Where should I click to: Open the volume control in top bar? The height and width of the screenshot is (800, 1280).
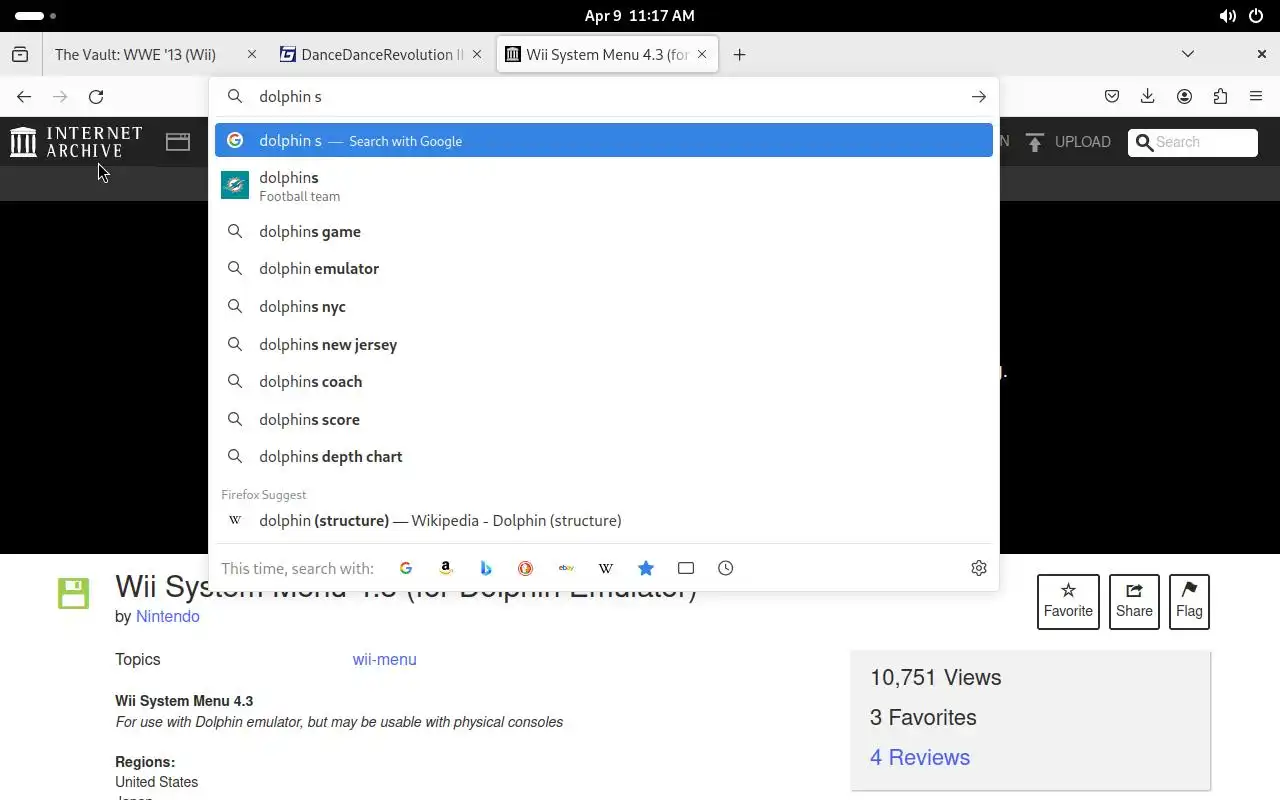(x=1227, y=16)
